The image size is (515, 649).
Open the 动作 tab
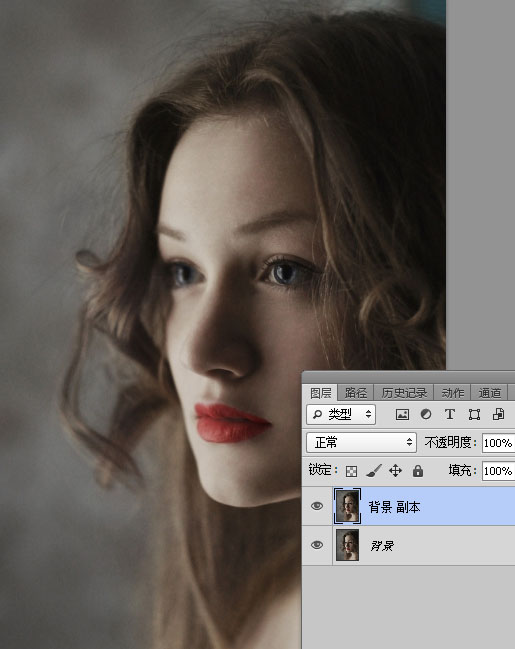coord(452,392)
